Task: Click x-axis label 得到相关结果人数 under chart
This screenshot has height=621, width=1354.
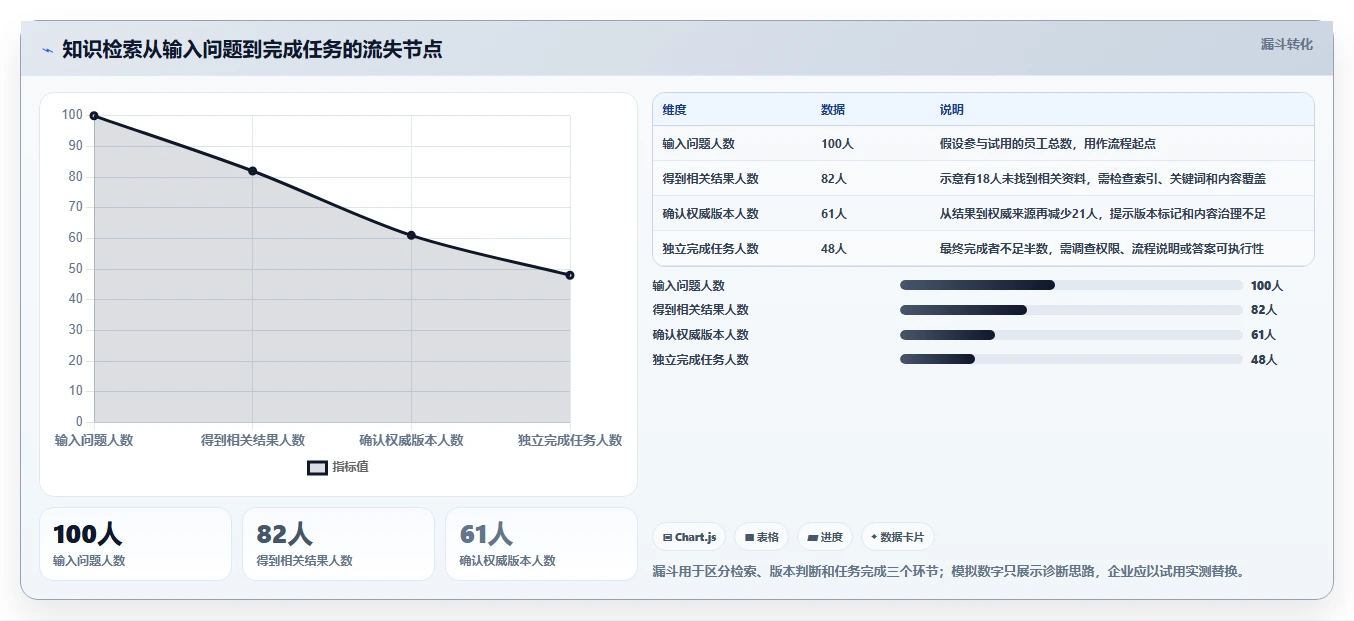Action: [253, 440]
